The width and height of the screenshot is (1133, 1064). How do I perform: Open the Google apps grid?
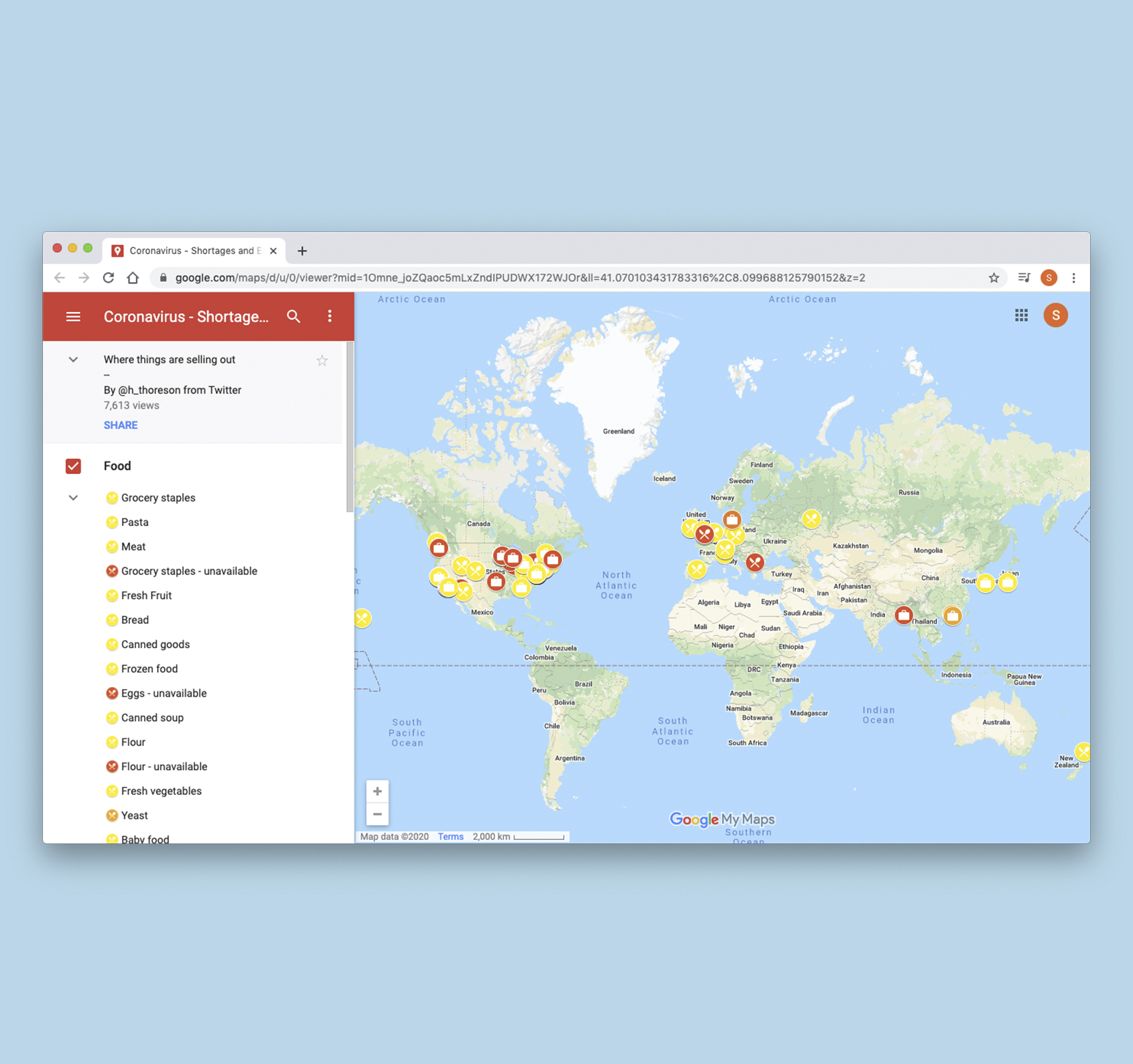1021,316
